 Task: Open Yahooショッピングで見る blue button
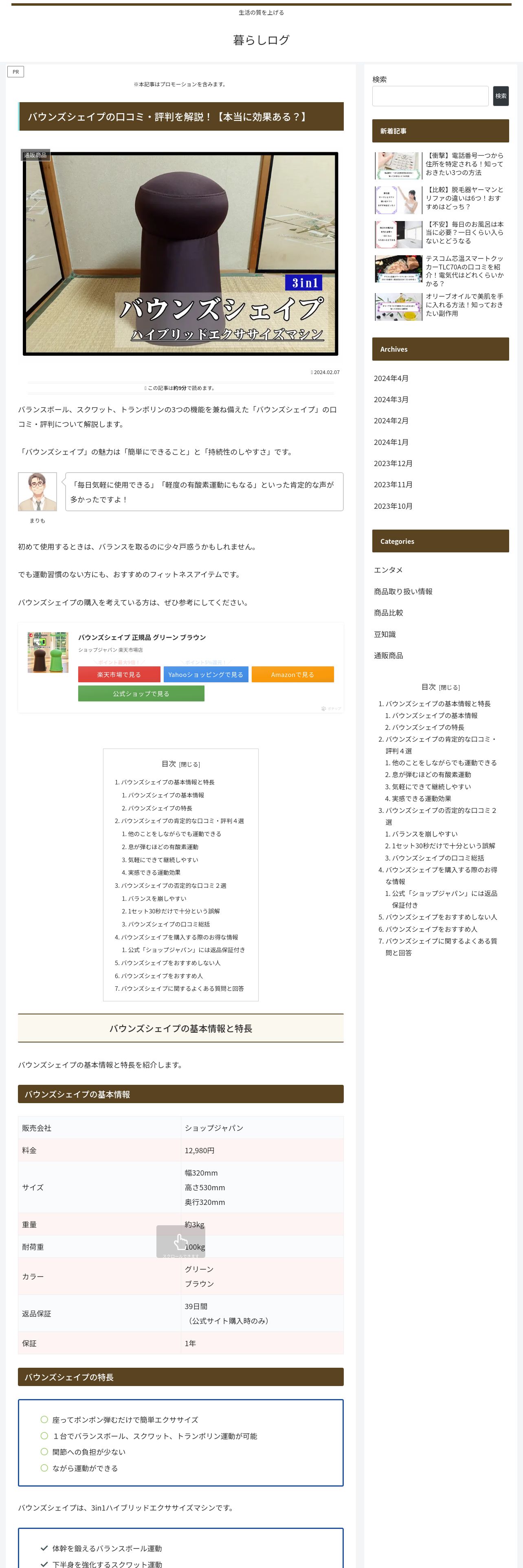pyautogui.click(x=206, y=675)
